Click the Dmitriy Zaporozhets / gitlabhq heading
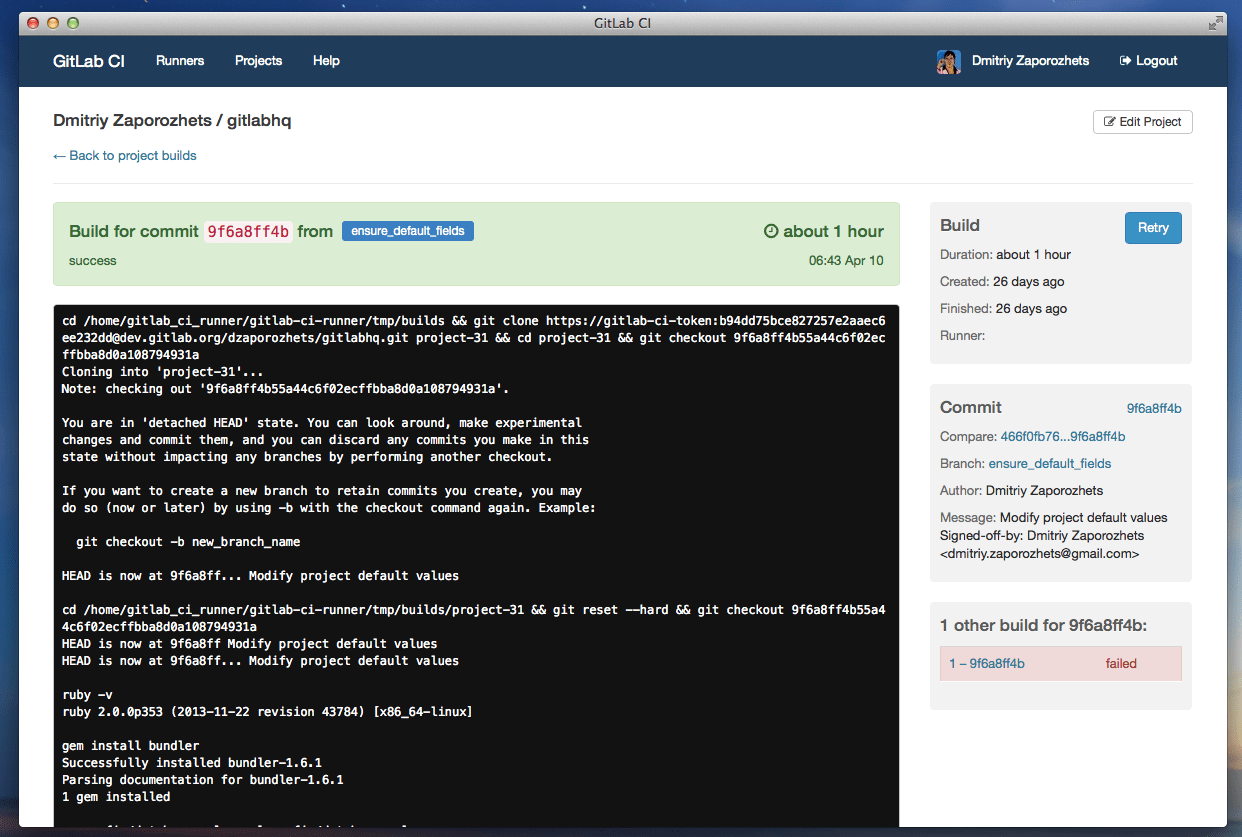 pos(172,121)
